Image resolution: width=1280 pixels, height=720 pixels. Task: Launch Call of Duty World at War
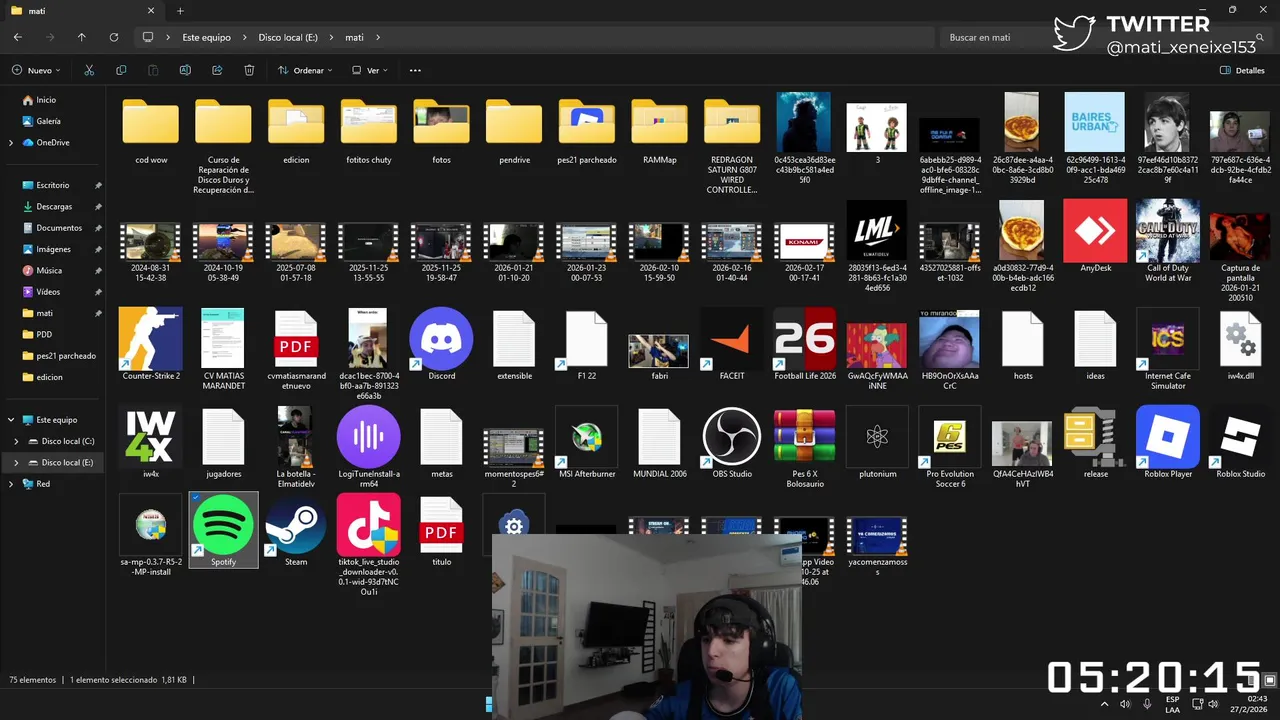pyautogui.click(x=1168, y=231)
